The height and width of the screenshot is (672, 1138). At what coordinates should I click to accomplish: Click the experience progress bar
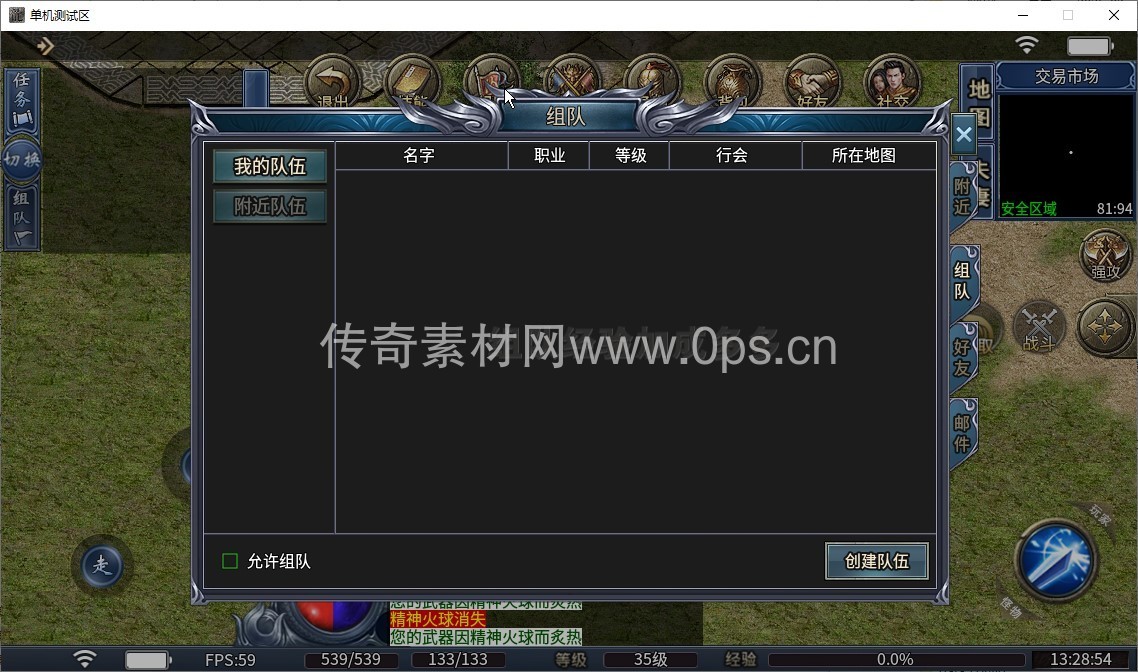(x=895, y=660)
